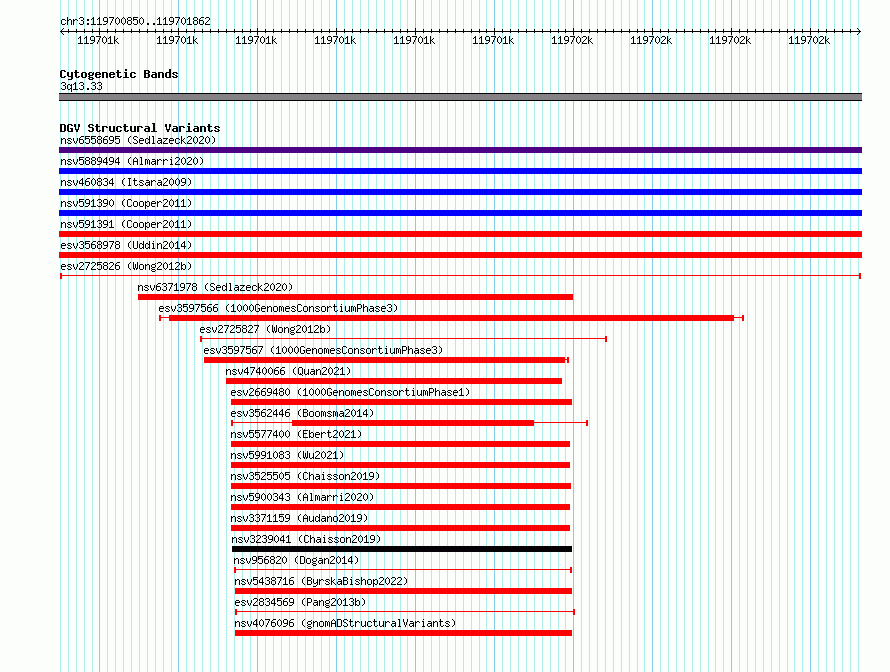Click the red bar under nsv5577400
This screenshot has width=890, height=672.
click(x=400, y=444)
